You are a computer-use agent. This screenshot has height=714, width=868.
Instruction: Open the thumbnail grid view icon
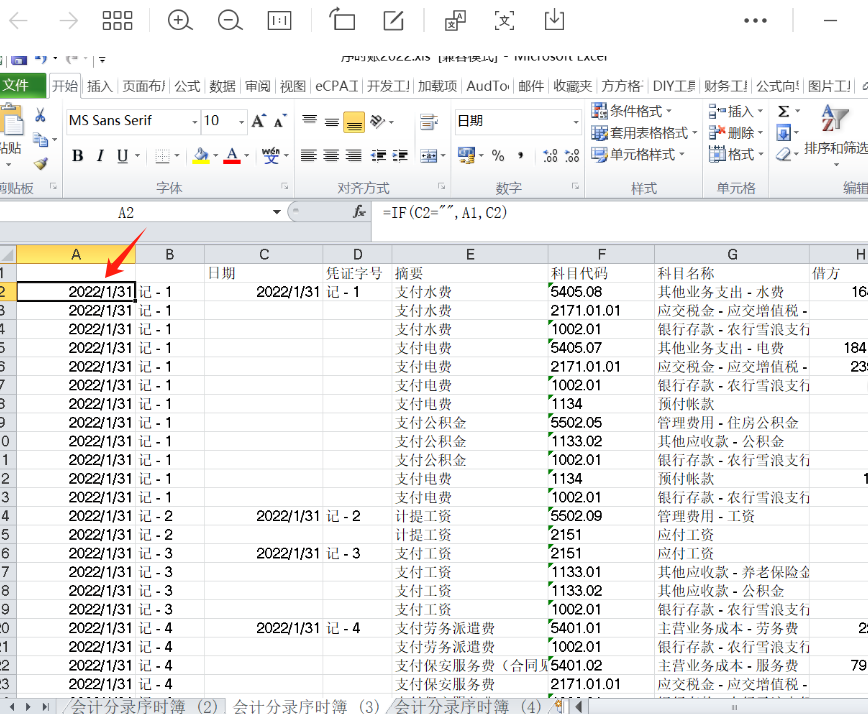point(117,20)
